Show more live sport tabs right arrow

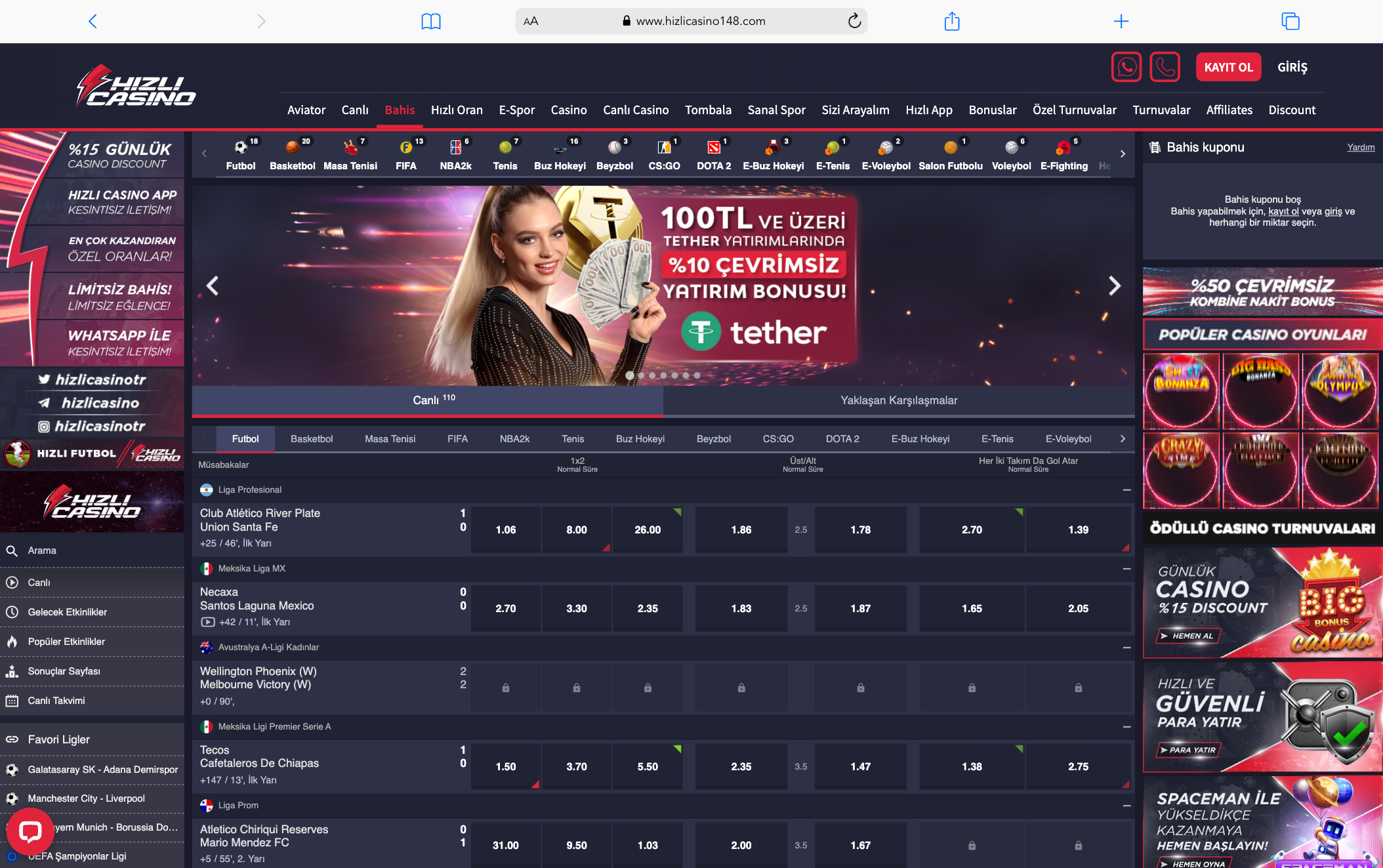(1123, 439)
